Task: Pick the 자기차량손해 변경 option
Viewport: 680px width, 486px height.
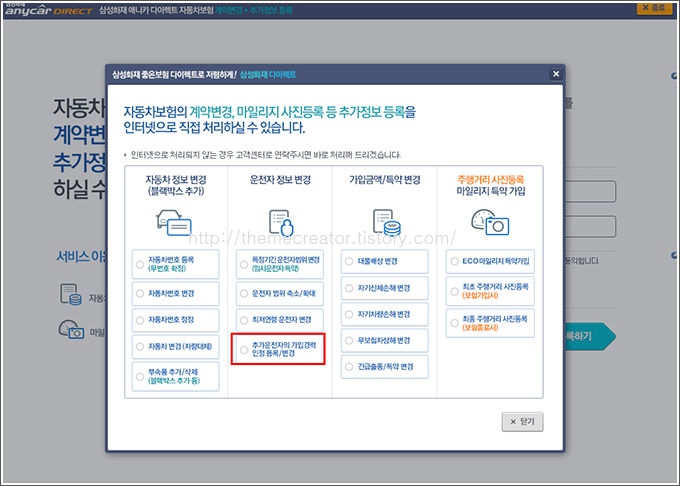Action: point(385,314)
